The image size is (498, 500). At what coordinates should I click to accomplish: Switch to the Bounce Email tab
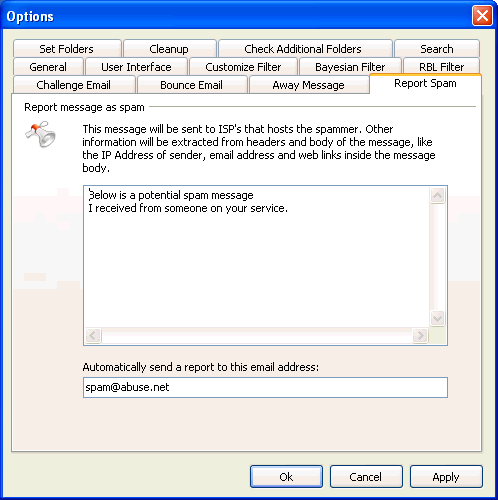click(192, 85)
